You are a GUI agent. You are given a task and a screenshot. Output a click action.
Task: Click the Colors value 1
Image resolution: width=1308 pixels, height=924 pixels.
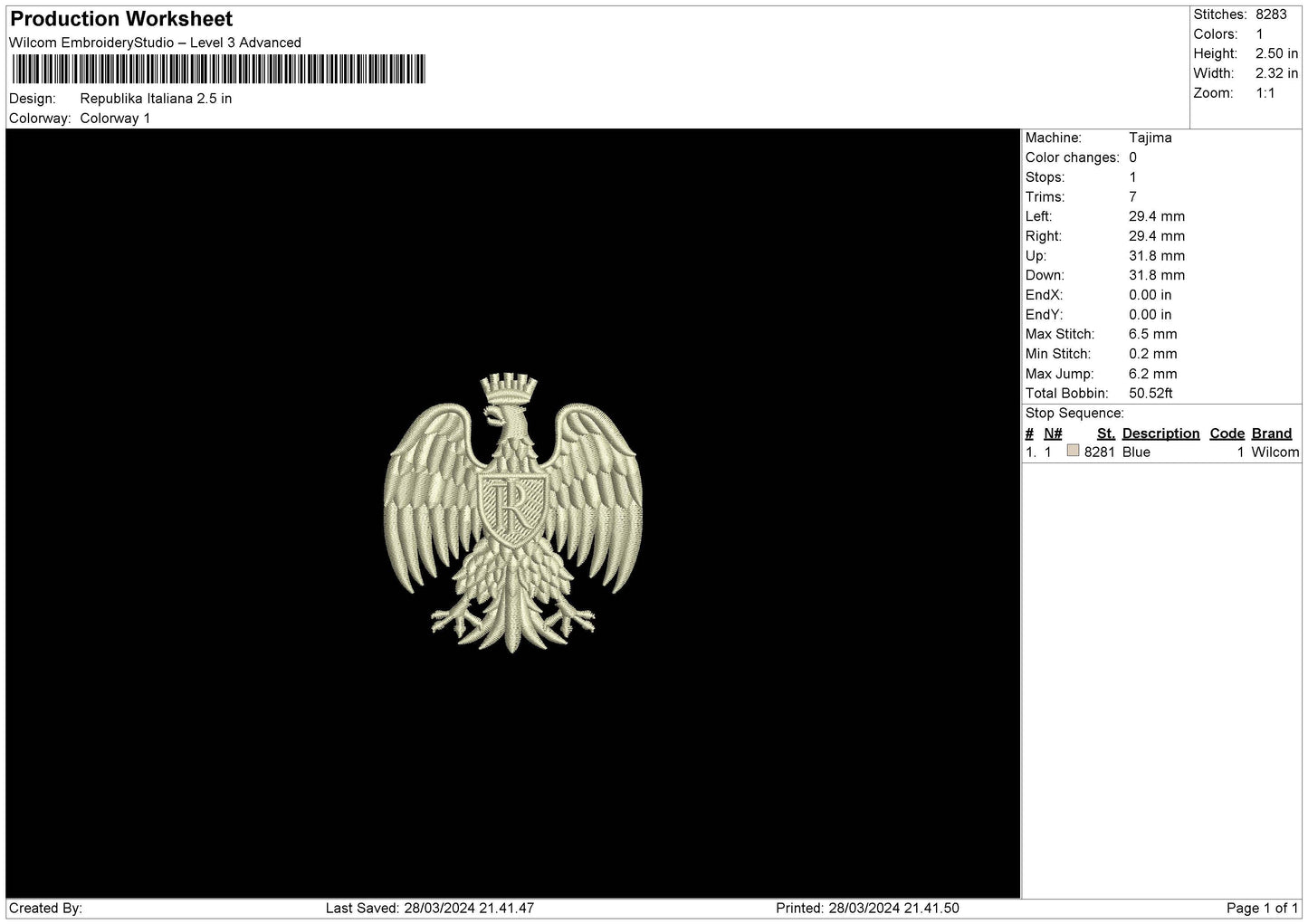(x=1259, y=34)
